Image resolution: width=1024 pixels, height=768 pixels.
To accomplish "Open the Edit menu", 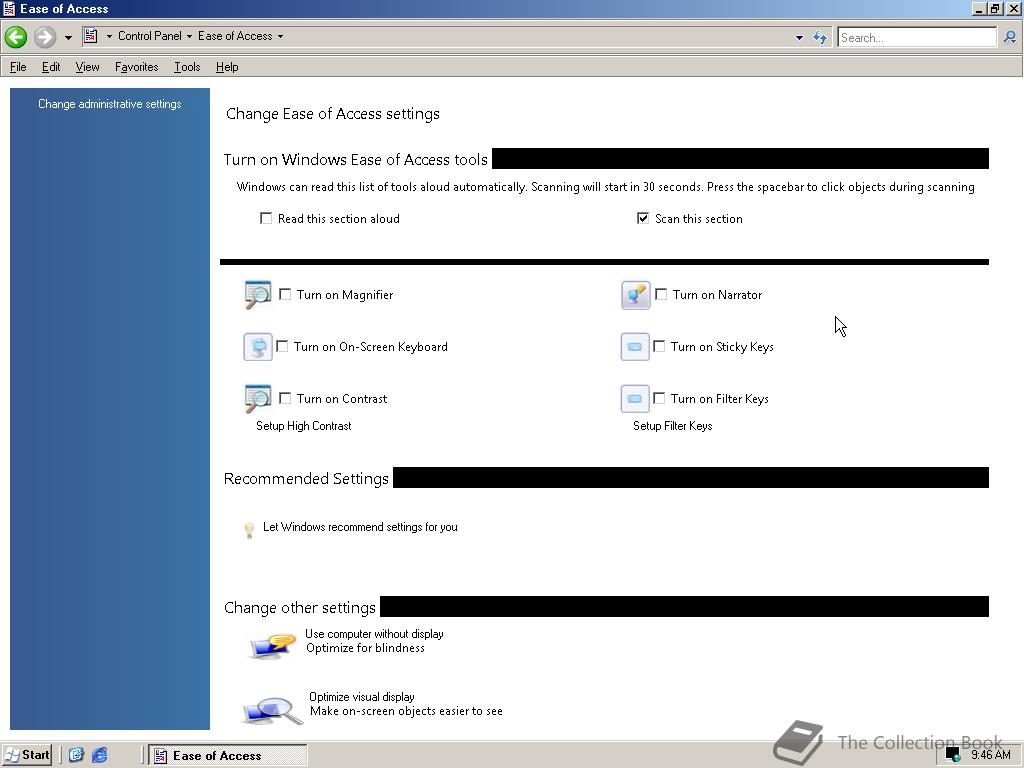I will coord(51,67).
